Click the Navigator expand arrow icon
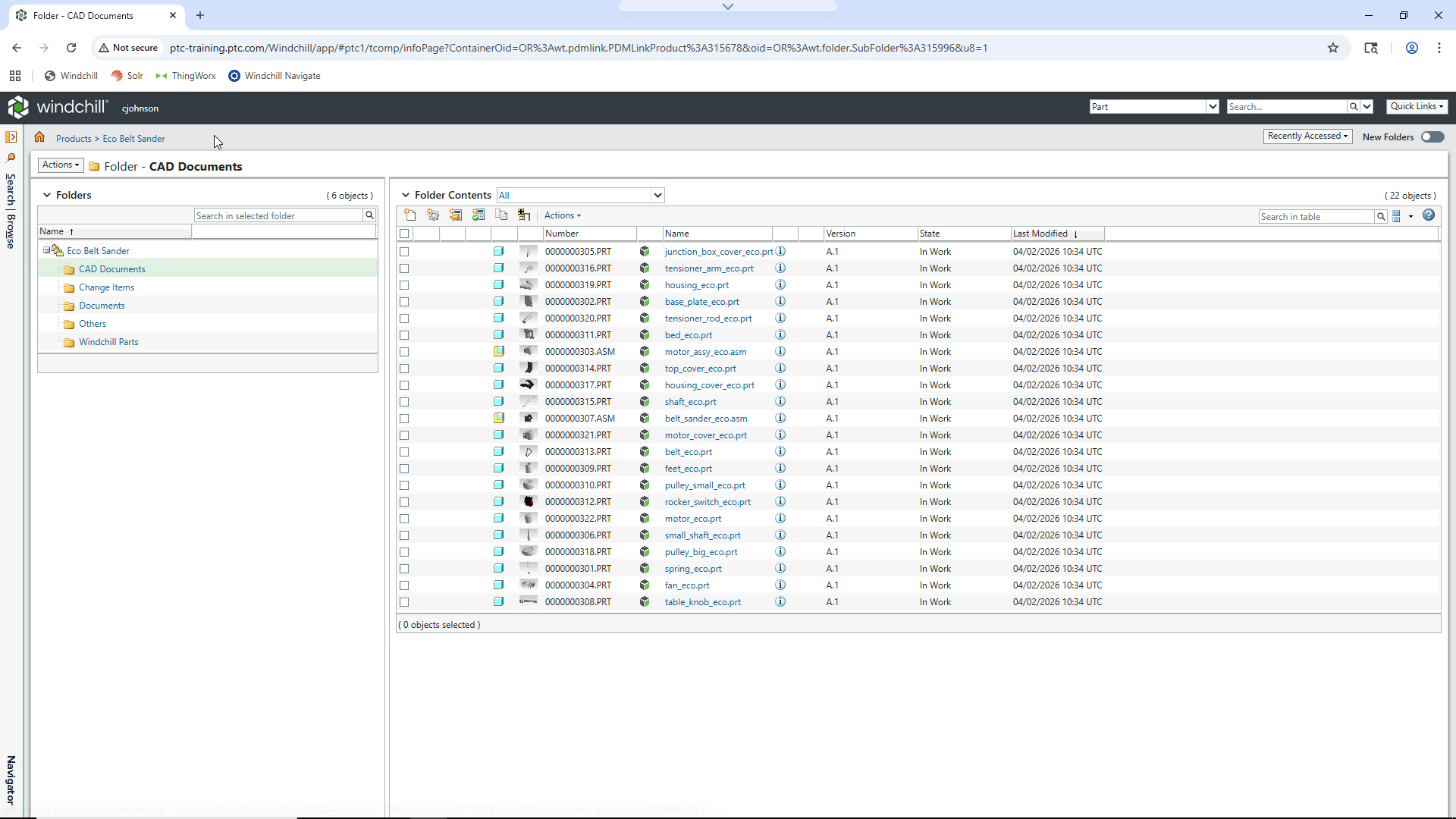This screenshot has height=819, width=1456. click(x=11, y=137)
